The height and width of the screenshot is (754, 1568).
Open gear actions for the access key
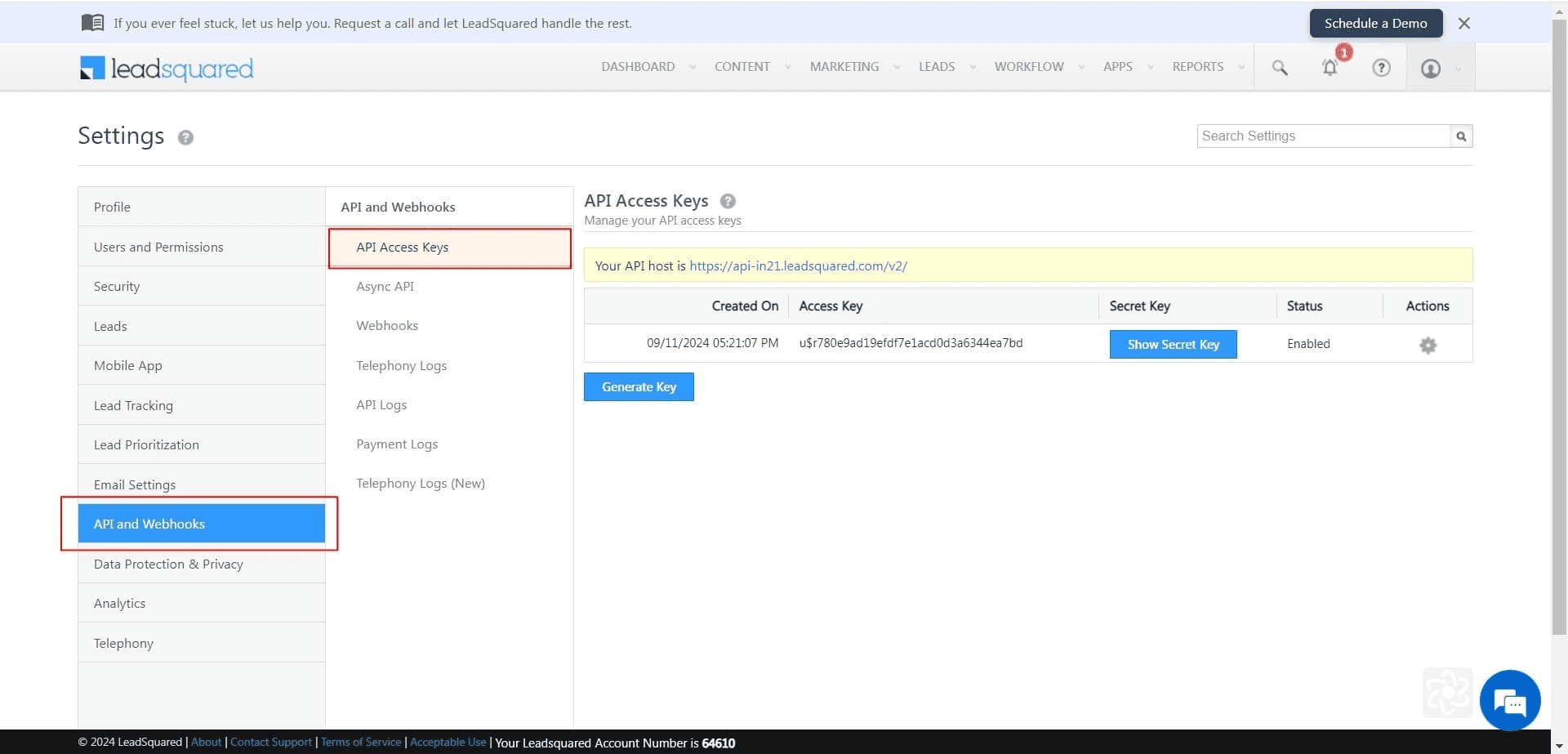[1428, 346]
